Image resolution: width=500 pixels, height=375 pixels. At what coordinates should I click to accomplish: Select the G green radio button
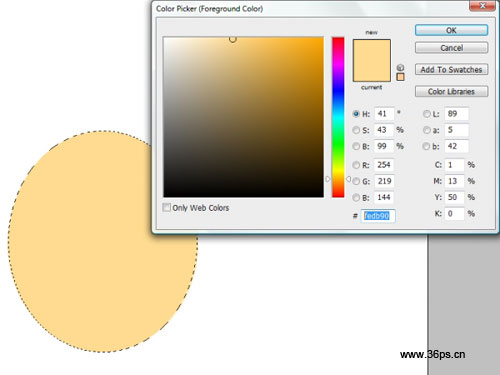(x=356, y=181)
